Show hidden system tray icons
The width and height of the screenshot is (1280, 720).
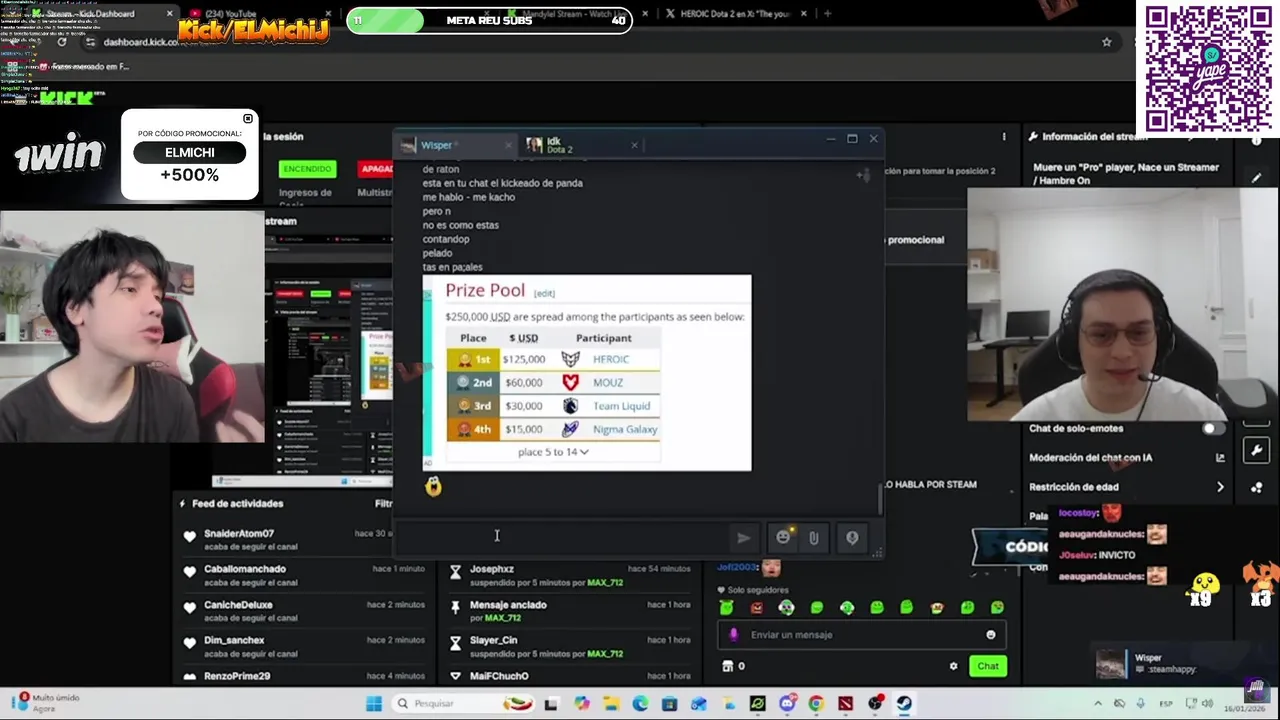point(1098,703)
